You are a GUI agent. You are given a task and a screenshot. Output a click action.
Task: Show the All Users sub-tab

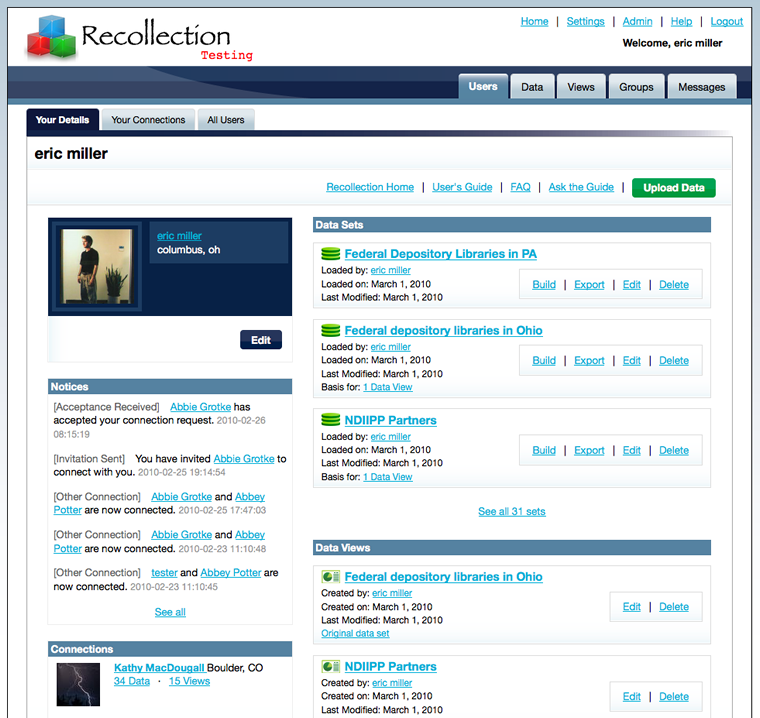[x=226, y=120]
